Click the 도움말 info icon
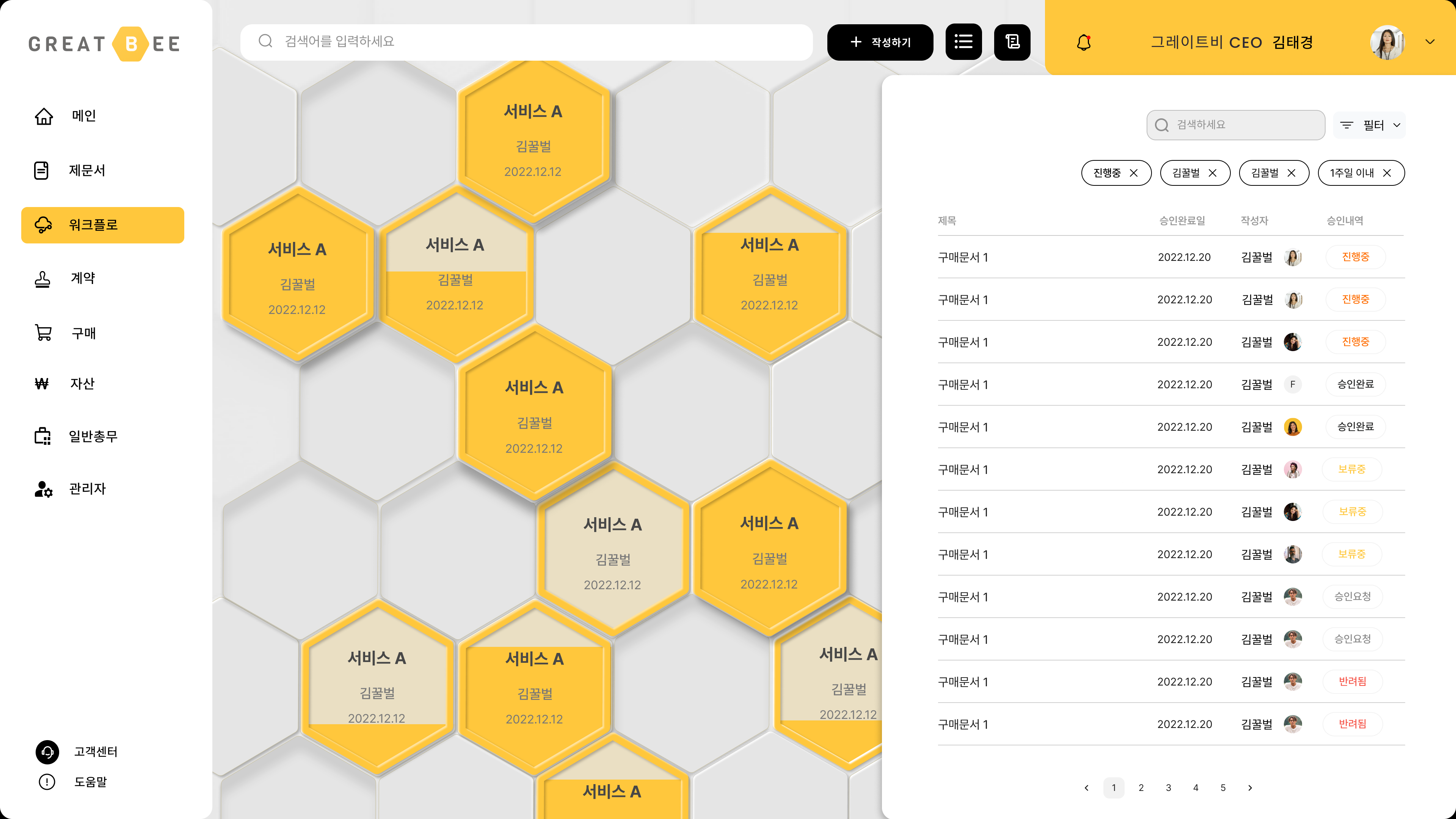Screen dimensions: 1456x819 47,782
